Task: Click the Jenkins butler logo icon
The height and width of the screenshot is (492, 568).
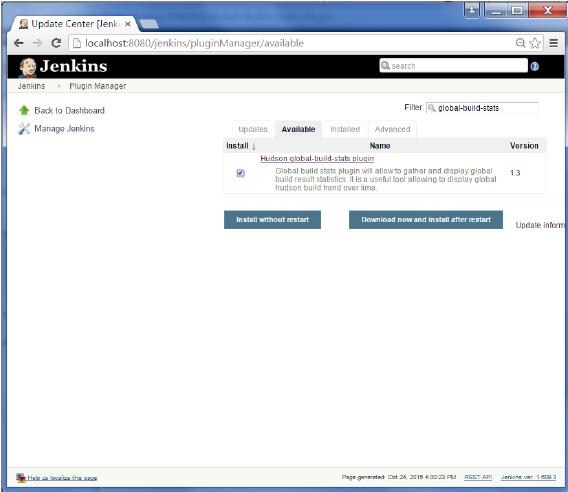Action: click(x=28, y=67)
